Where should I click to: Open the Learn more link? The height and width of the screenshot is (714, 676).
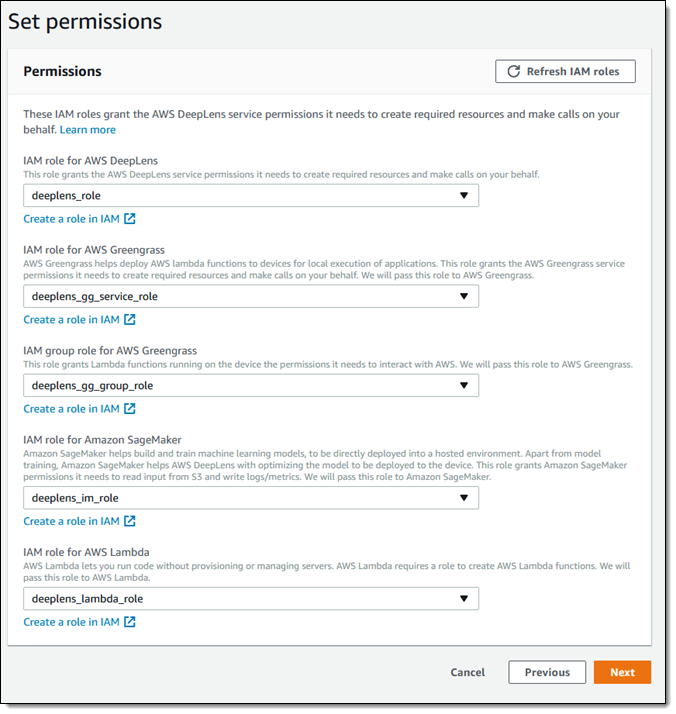click(x=88, y=130)
